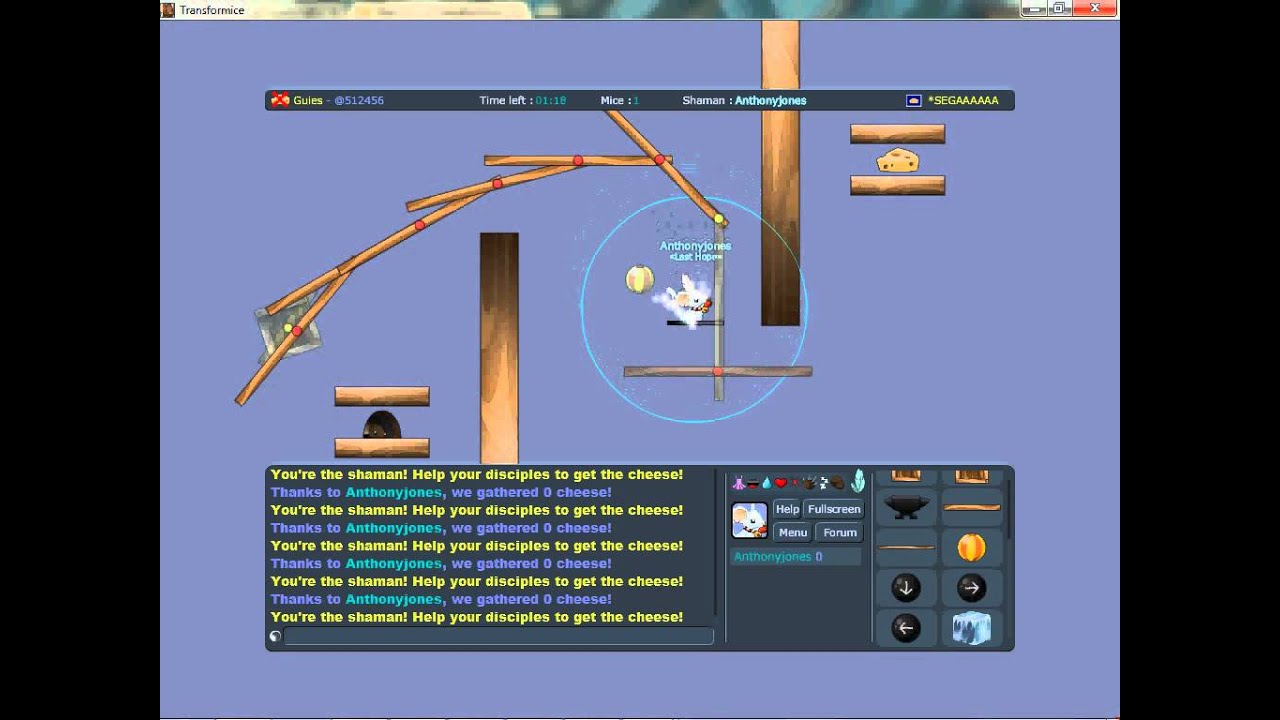Select the right wooden box item

[971, 476]
